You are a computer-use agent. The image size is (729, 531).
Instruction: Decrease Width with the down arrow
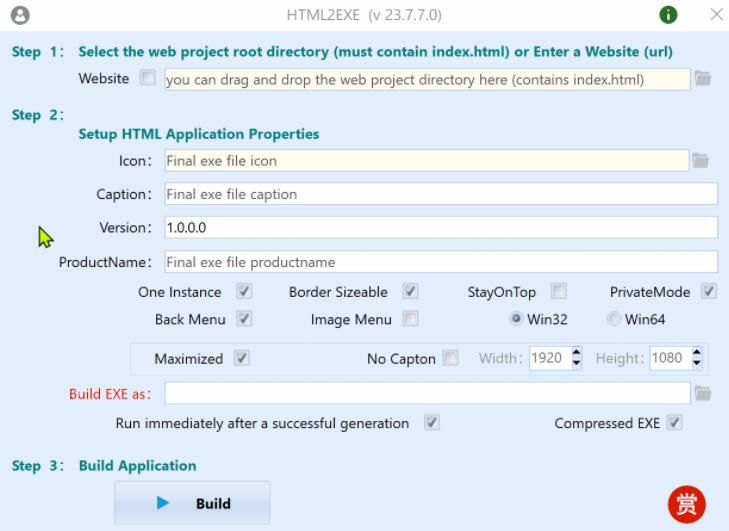coord(577,363)
